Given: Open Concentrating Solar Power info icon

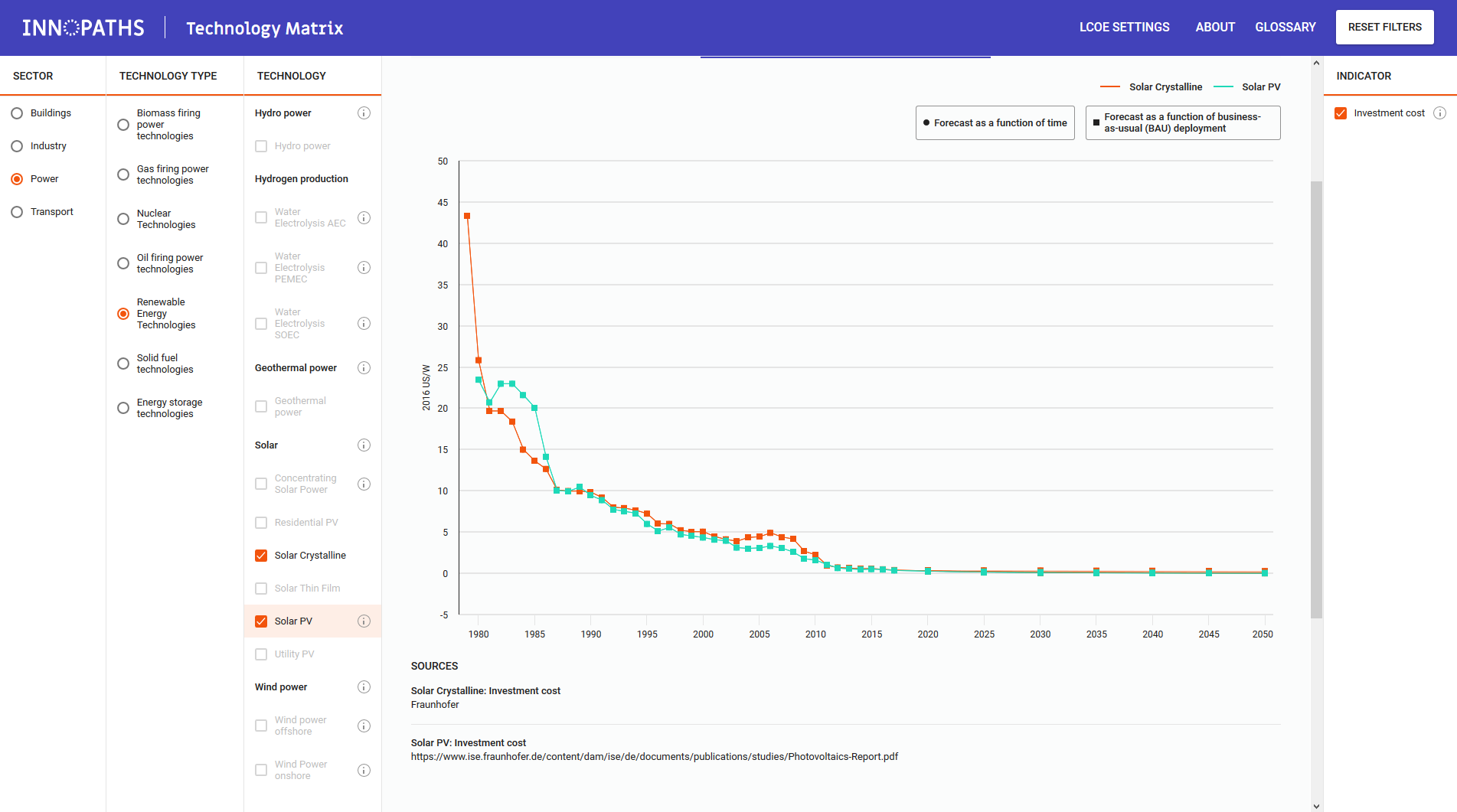Looking at the screenshot, I should [364, 484].
